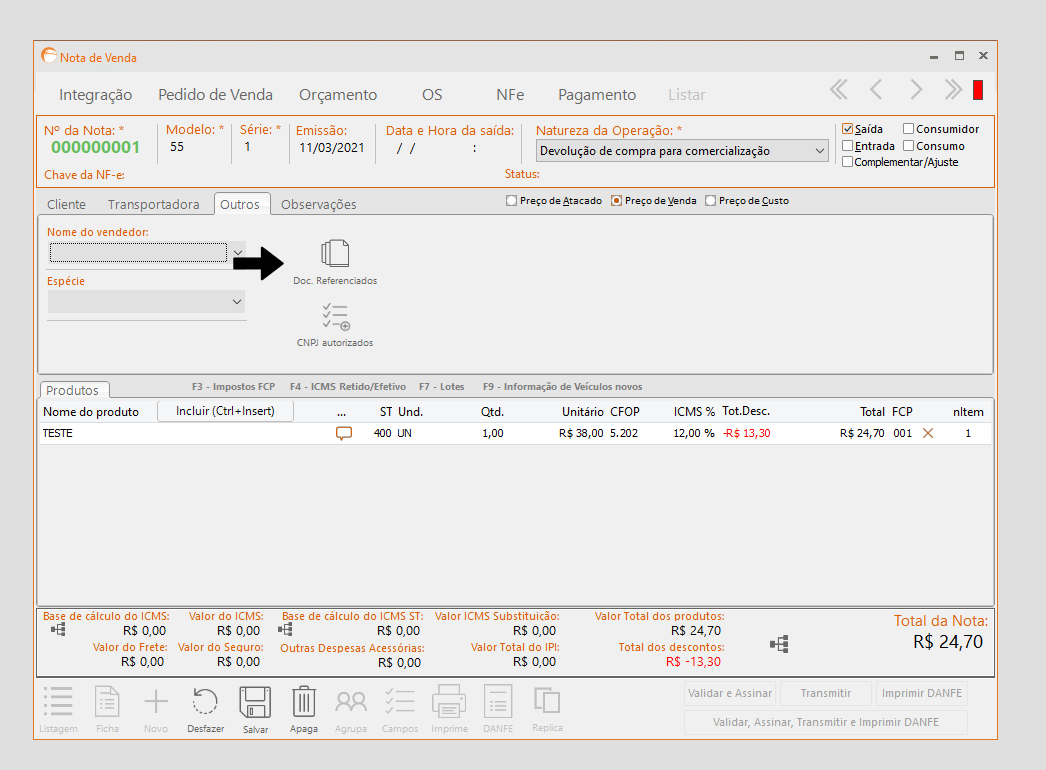Go to first record with double-left arrow
Image resolution: width=1046 pixels, height=770 pixels.
839,89
